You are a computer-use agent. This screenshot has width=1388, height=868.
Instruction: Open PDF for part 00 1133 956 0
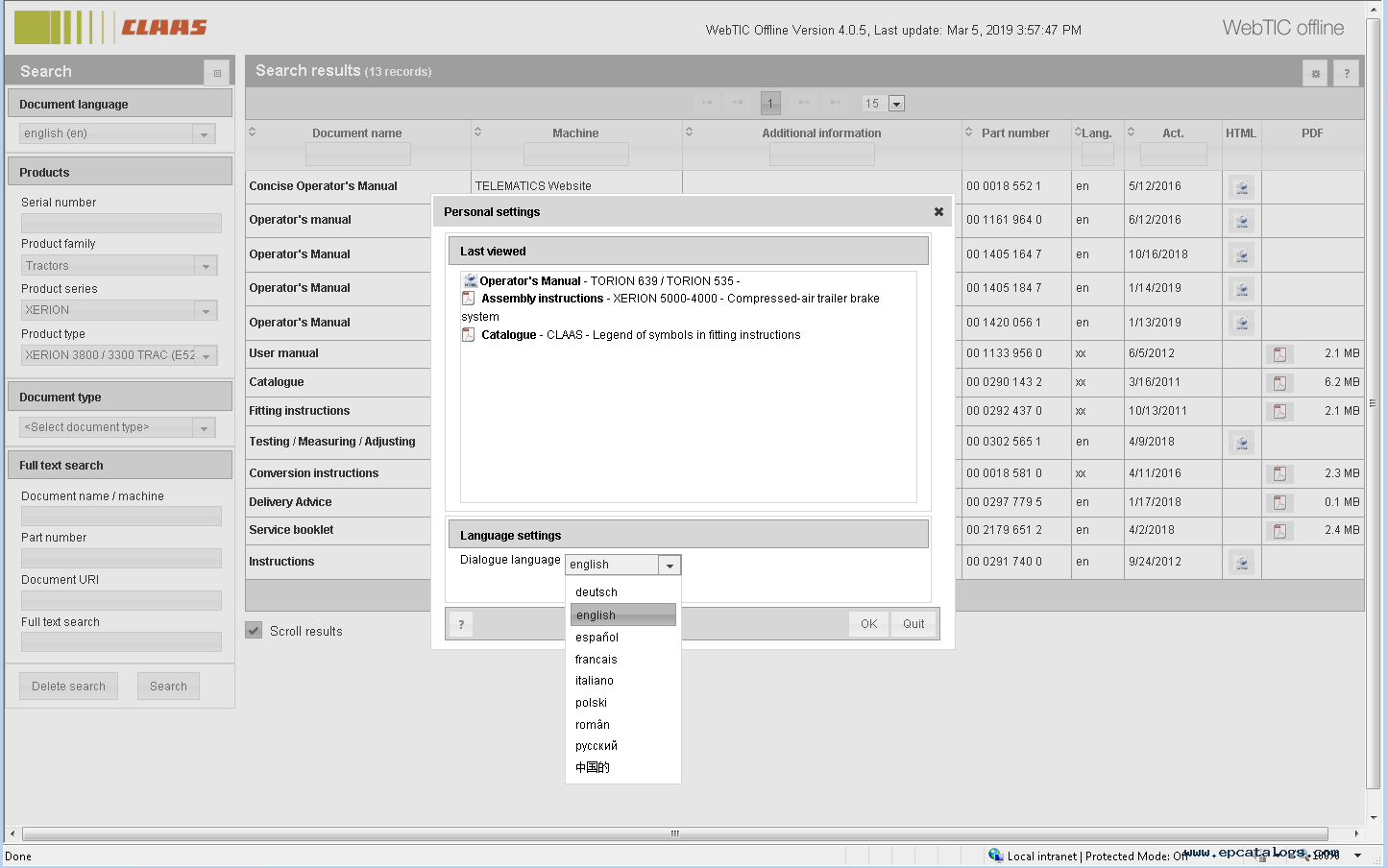point(1279,354)
